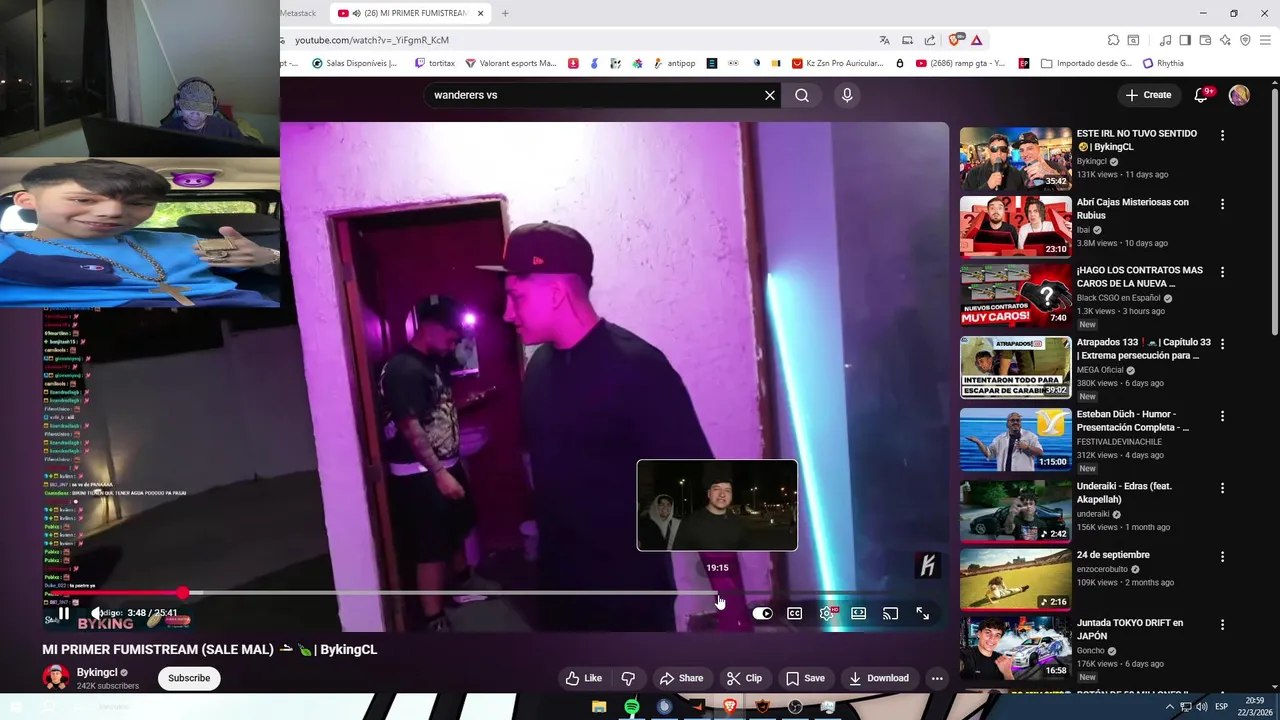This screenshot has height=720, width=1280.
Task: Open the browser extensions puzzle icon
Action: (1113, 40)
